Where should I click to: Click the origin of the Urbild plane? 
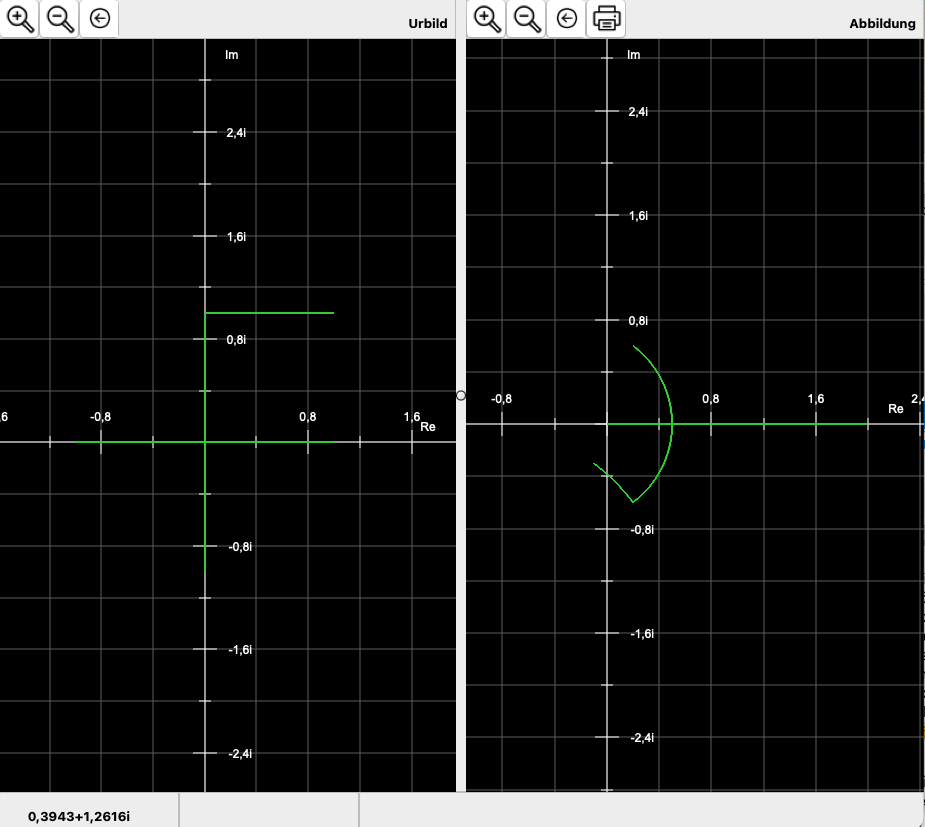pyautogui.click(x=205, y=441)
